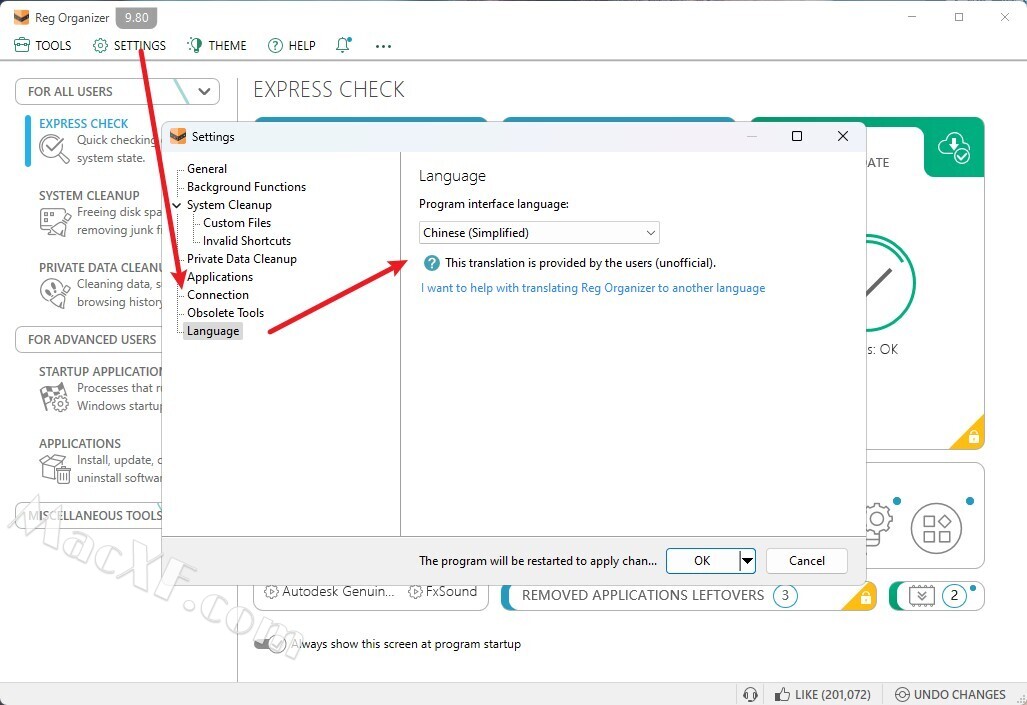Maximize the Settings dialog
The width and height of the screenshot is (1027, 705).
tap(796, 136)
